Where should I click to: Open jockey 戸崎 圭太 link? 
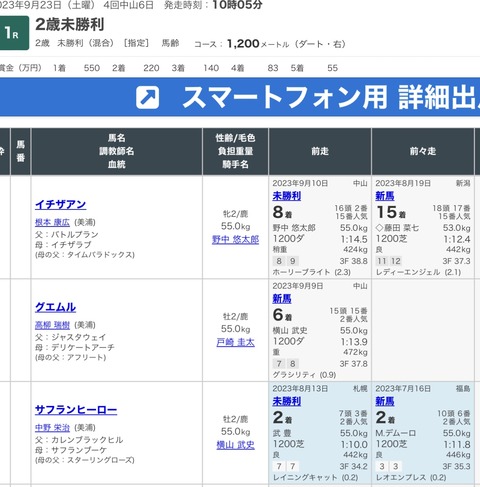point(235,342)
